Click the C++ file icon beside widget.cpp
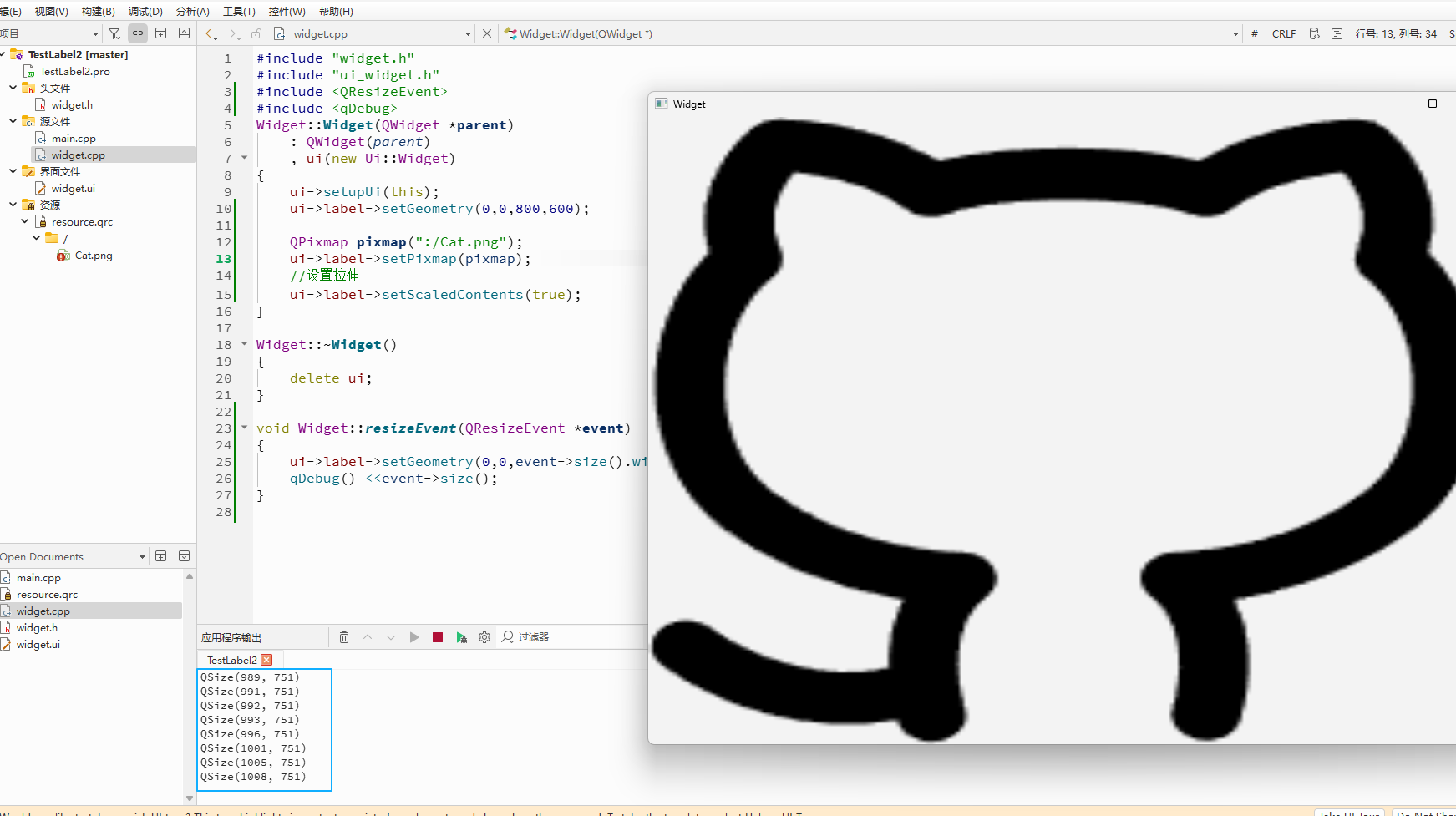 pos(280,34)
